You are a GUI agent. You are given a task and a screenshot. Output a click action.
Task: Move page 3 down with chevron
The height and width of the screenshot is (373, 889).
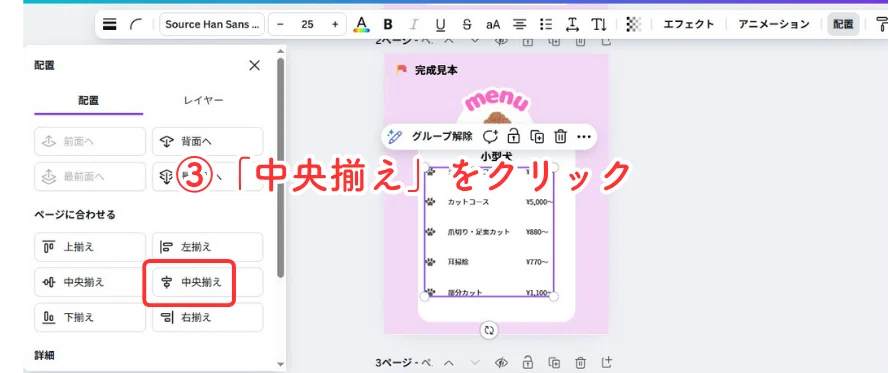475,362
